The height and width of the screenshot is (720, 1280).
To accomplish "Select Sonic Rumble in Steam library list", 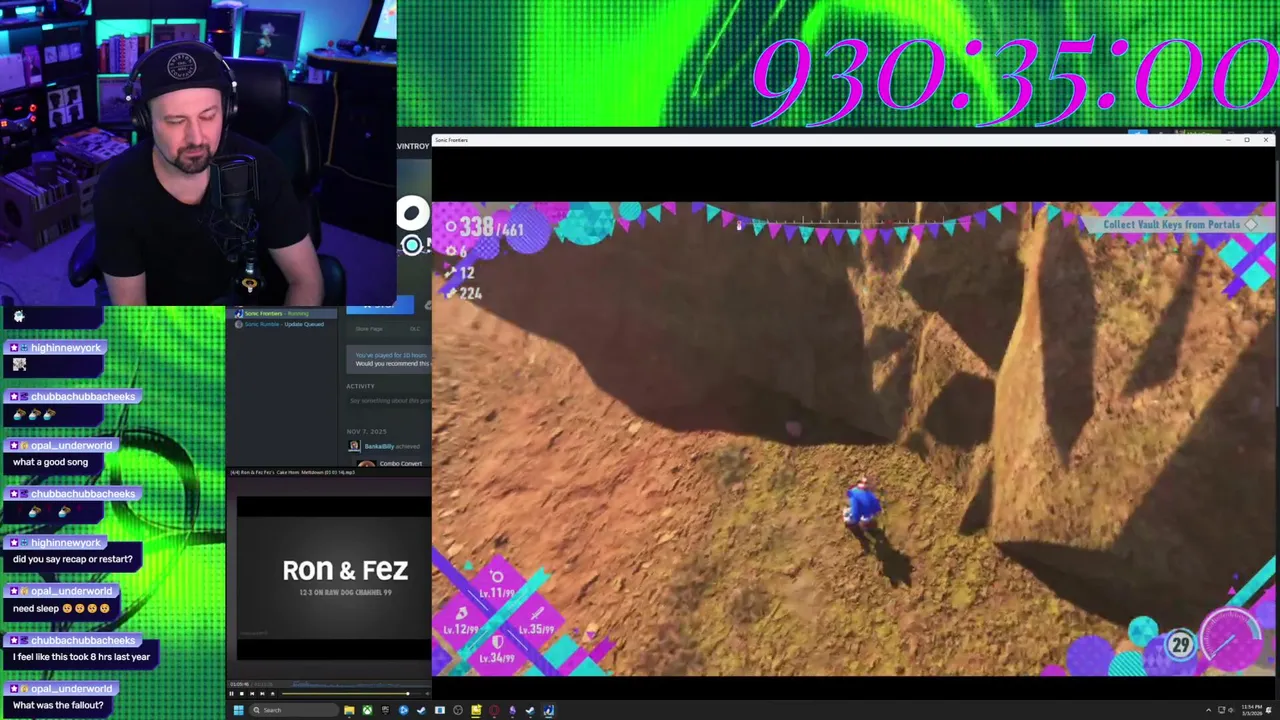I will tap(283, 324).
